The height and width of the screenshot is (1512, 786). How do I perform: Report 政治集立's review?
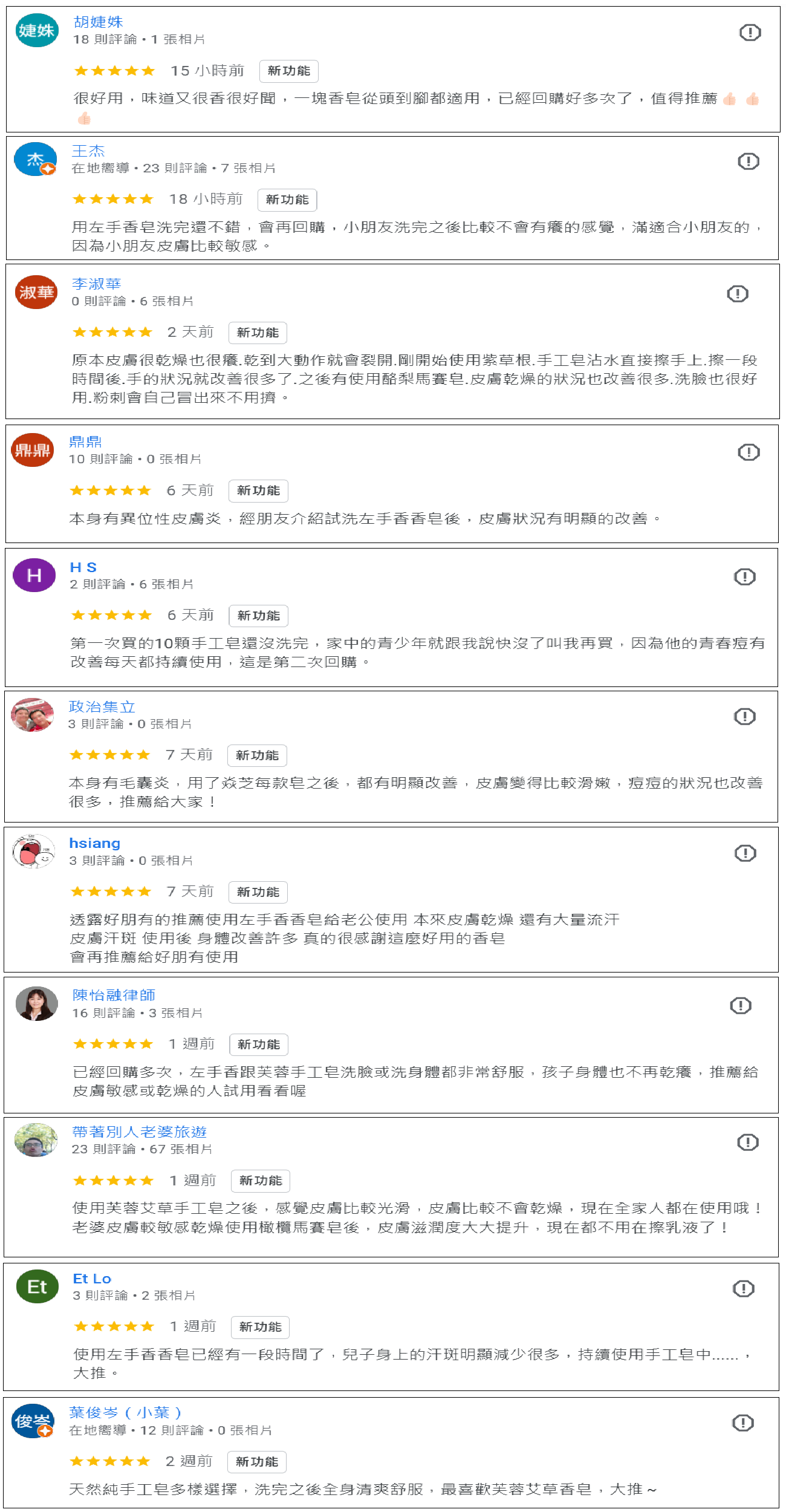pos(744,717)
